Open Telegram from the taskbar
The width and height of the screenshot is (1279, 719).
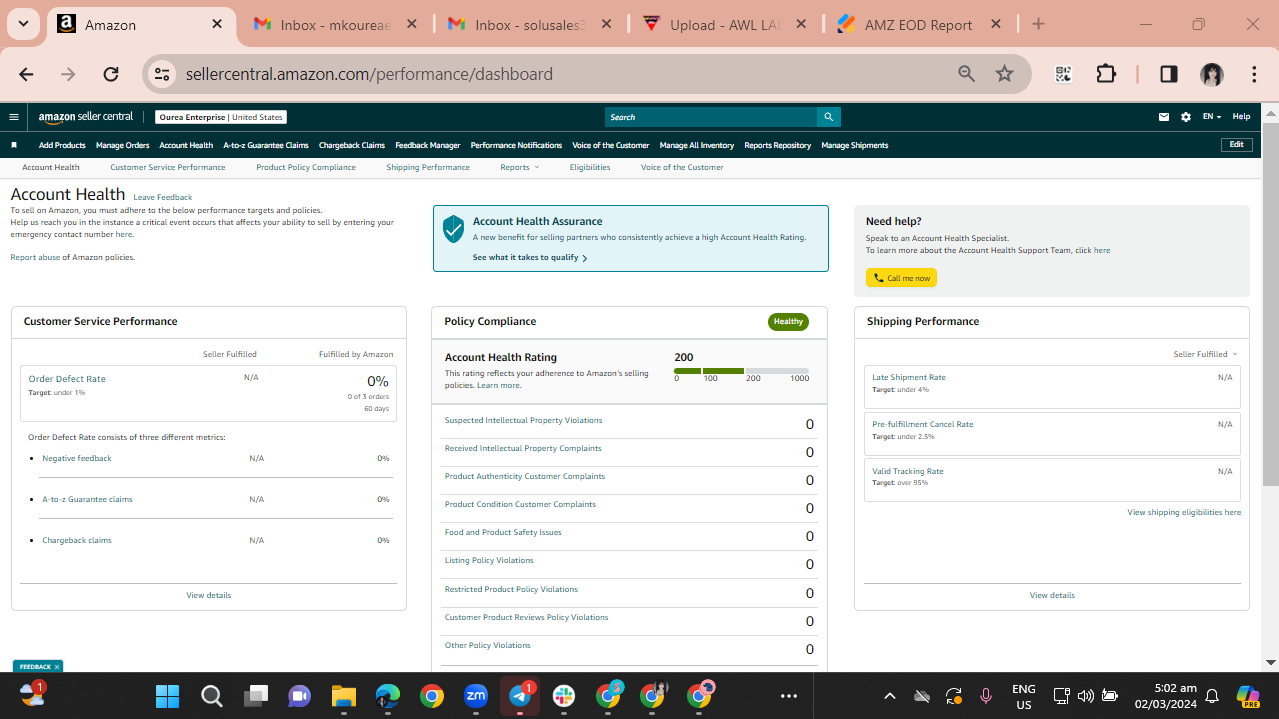(520, 696)
